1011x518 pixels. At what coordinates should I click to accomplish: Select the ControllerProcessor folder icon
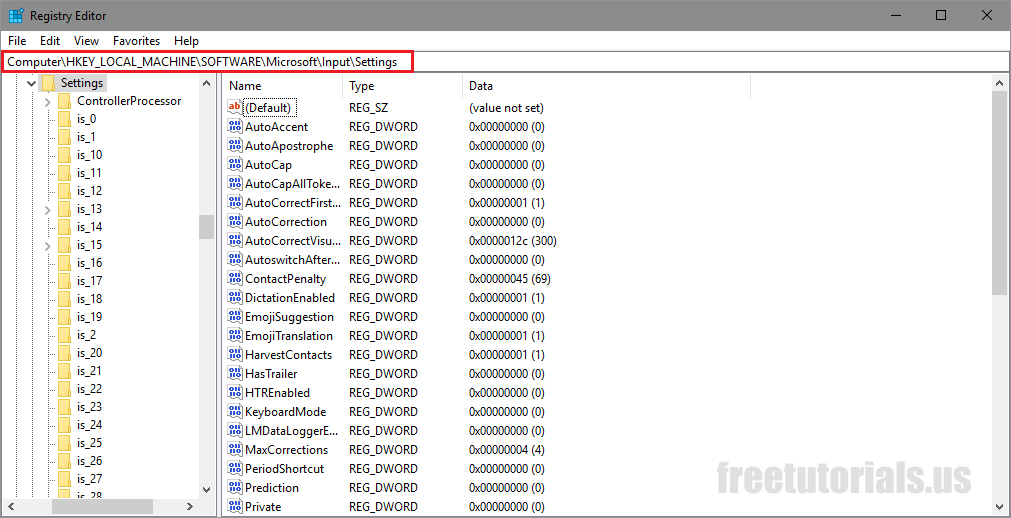pos(65,101)
